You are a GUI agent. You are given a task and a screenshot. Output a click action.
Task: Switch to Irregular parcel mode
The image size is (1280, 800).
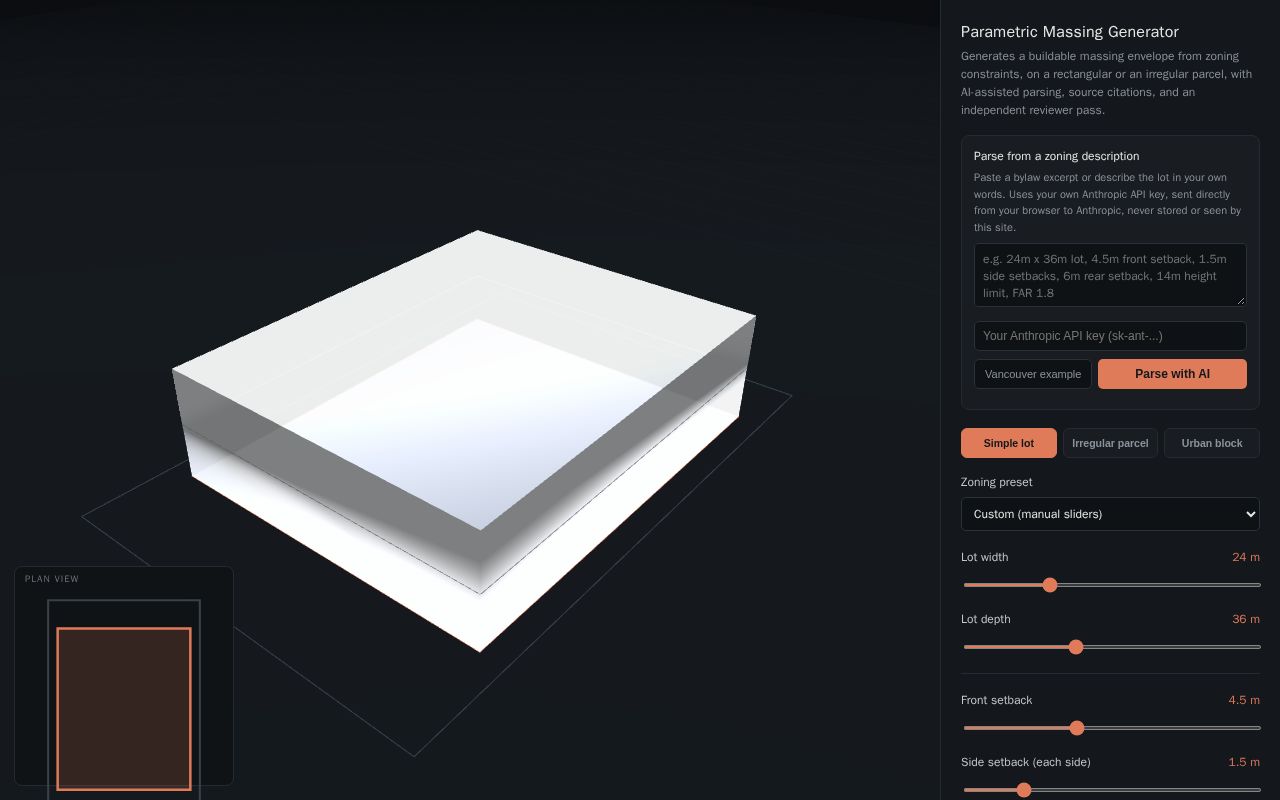pos(1110,443)
